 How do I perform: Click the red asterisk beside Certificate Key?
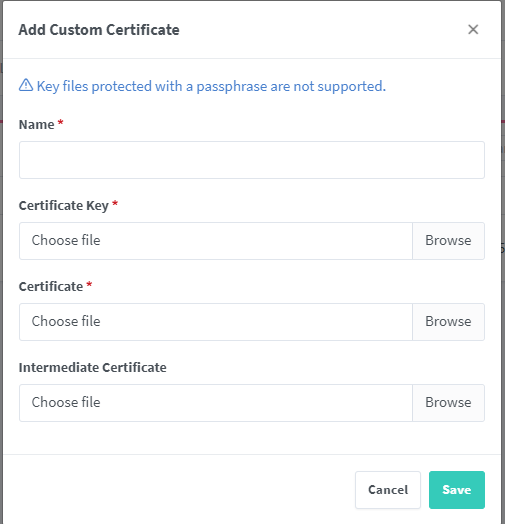point(115,203)
